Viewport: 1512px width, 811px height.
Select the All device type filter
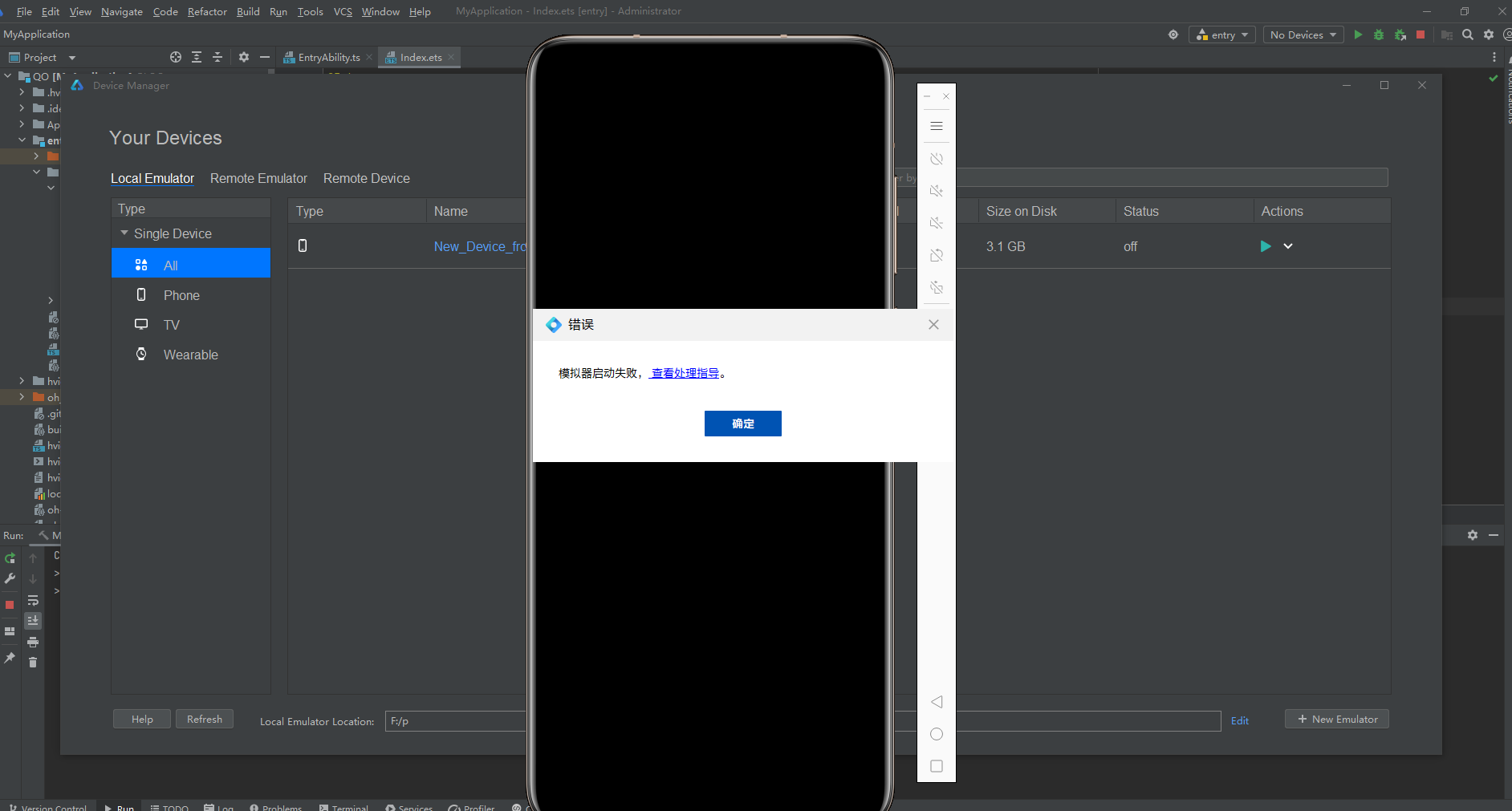[191, 263]
